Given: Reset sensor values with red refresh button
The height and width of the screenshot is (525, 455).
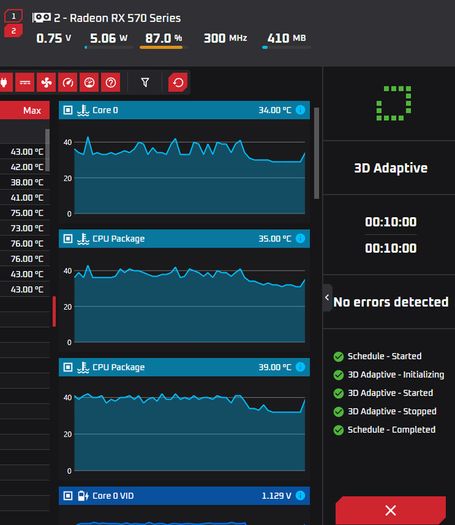Looking at the screenshot, I should pyautogui.click(x=178, y=82).
